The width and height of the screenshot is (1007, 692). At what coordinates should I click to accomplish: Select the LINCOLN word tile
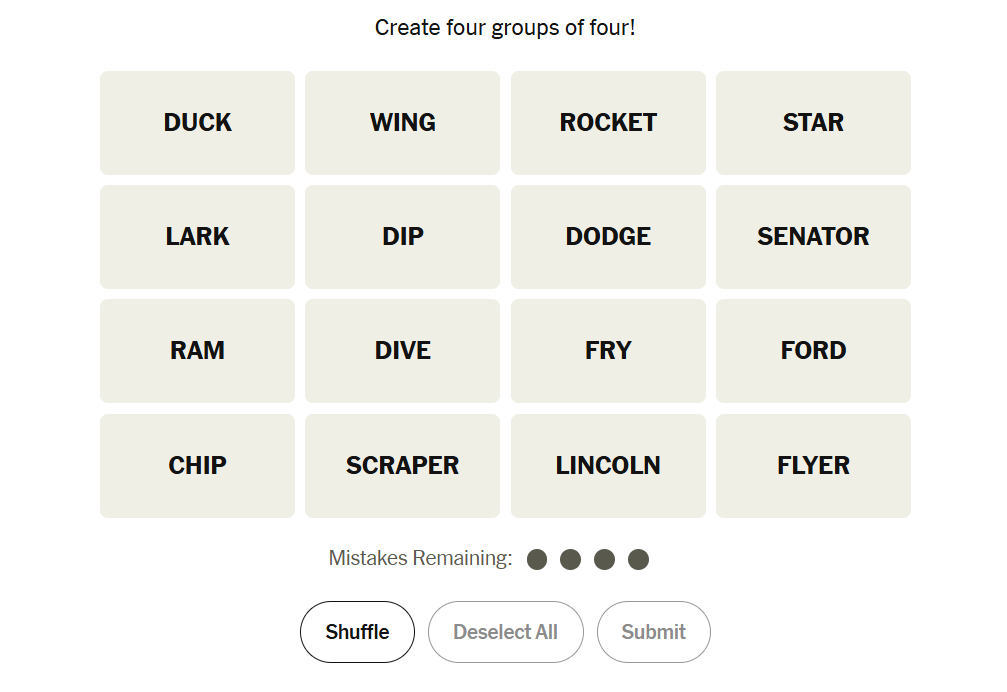click(608, 466)
